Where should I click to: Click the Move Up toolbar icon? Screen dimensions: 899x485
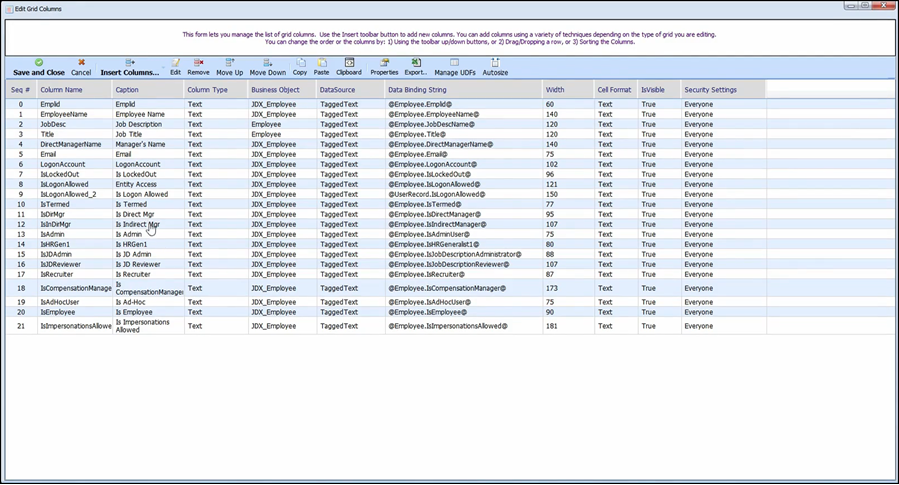230,67
